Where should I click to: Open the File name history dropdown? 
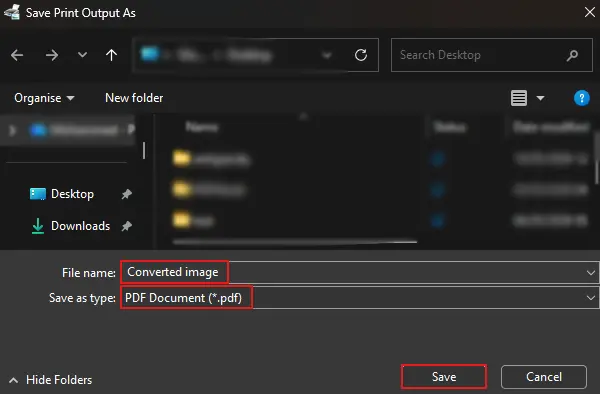tap(591, 273)
